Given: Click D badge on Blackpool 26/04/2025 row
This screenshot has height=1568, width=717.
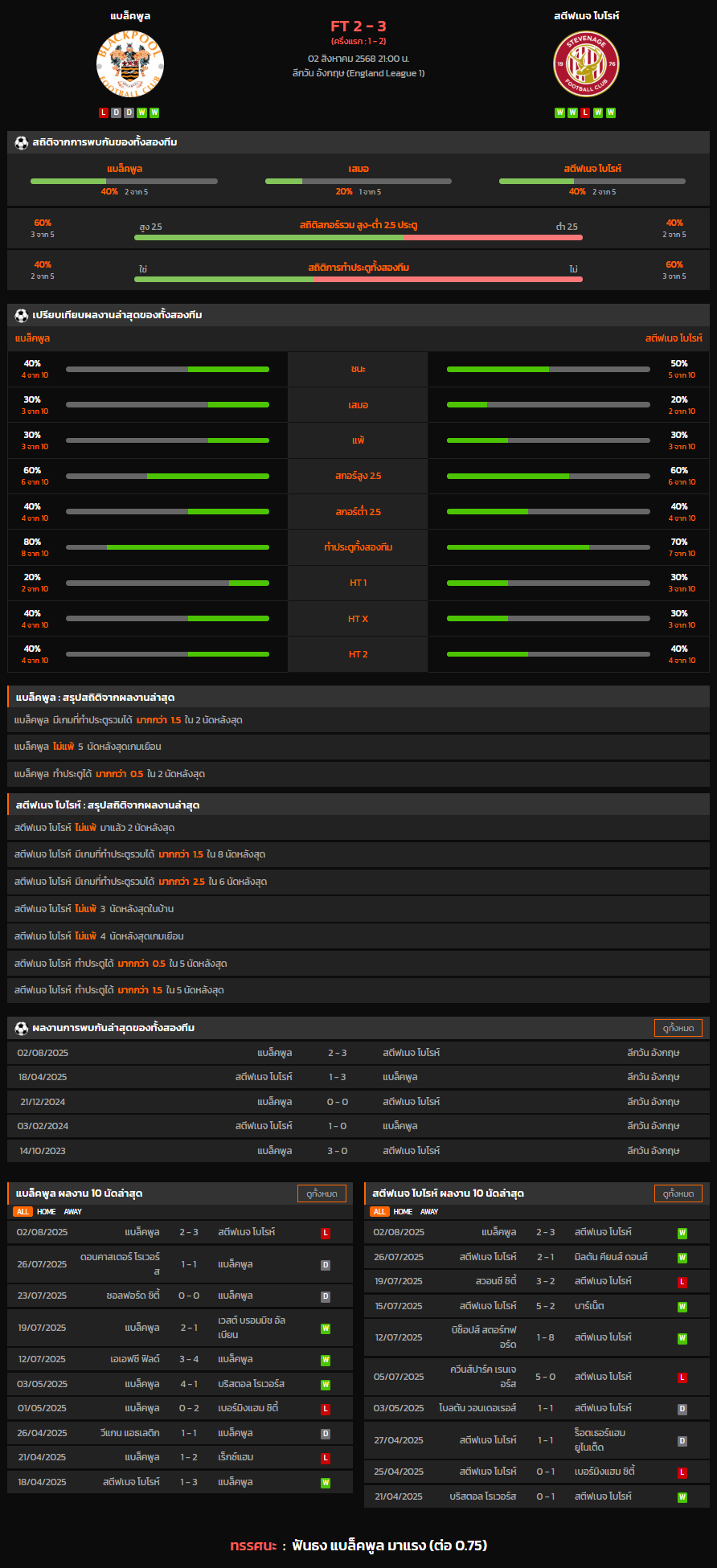Looking at the screenshot, I should (x=326, y=1434).
